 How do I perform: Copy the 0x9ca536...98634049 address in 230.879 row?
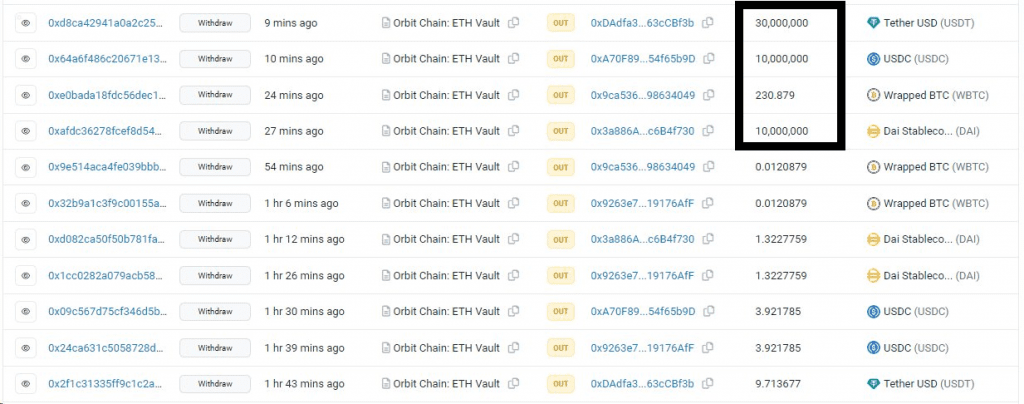[x=707, y=95]
